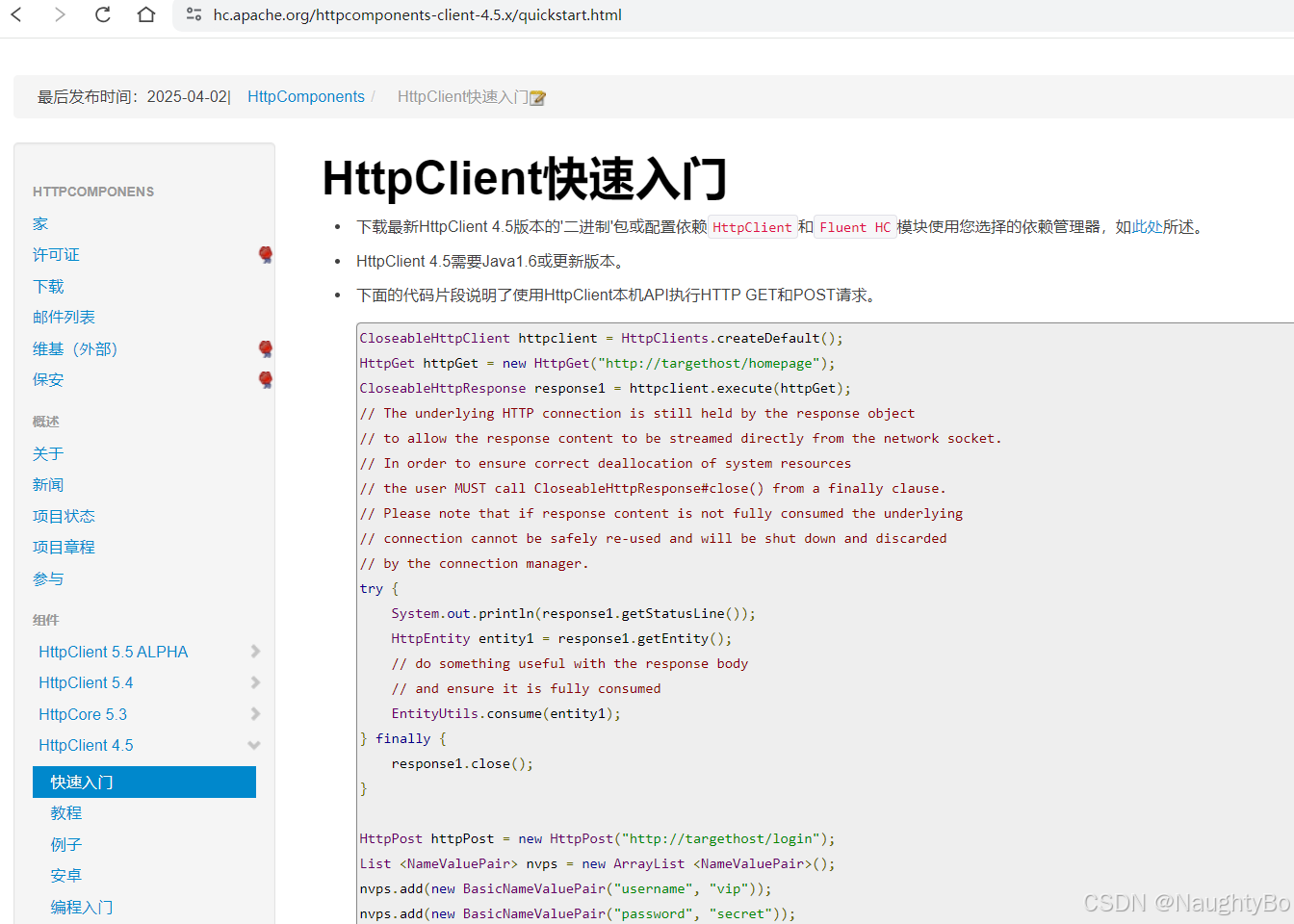The image size is (1294, 924).
Task: Open 新闻 sidebar link
Action: [x=48, y=484]
